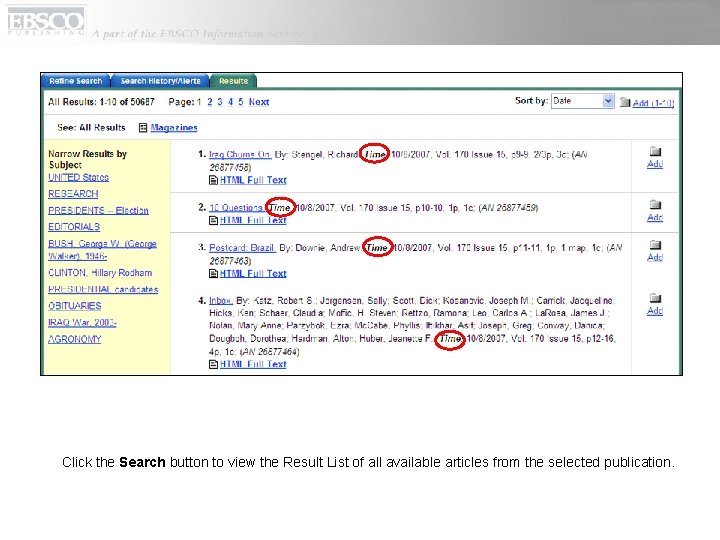
Task: Click full text page icon for result 1
Action: pos(213,180)
